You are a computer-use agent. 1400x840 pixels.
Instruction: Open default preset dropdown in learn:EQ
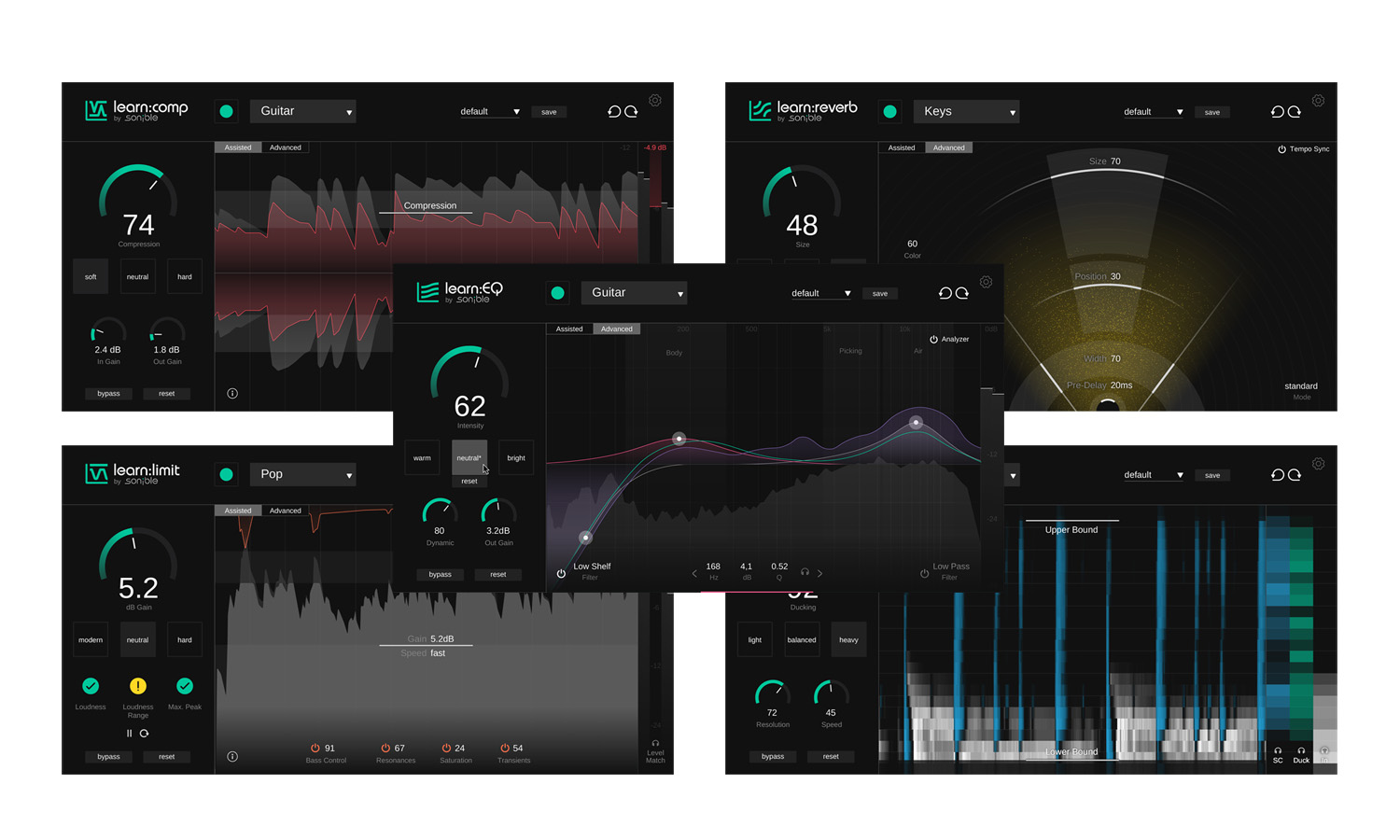click(821, 293)
